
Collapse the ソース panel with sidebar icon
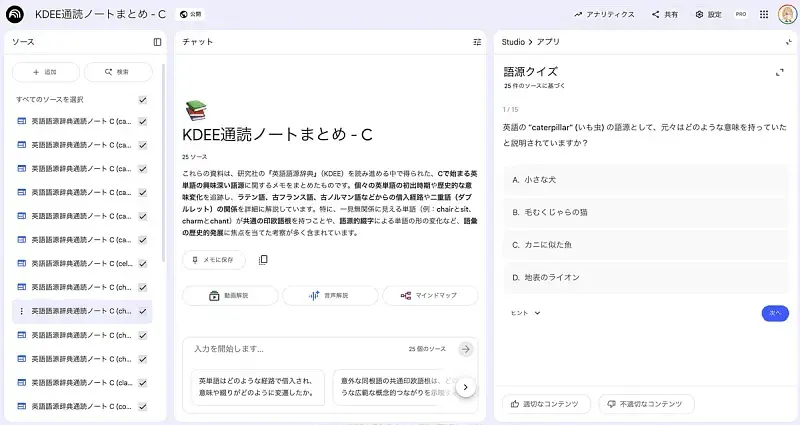[157, 42]
